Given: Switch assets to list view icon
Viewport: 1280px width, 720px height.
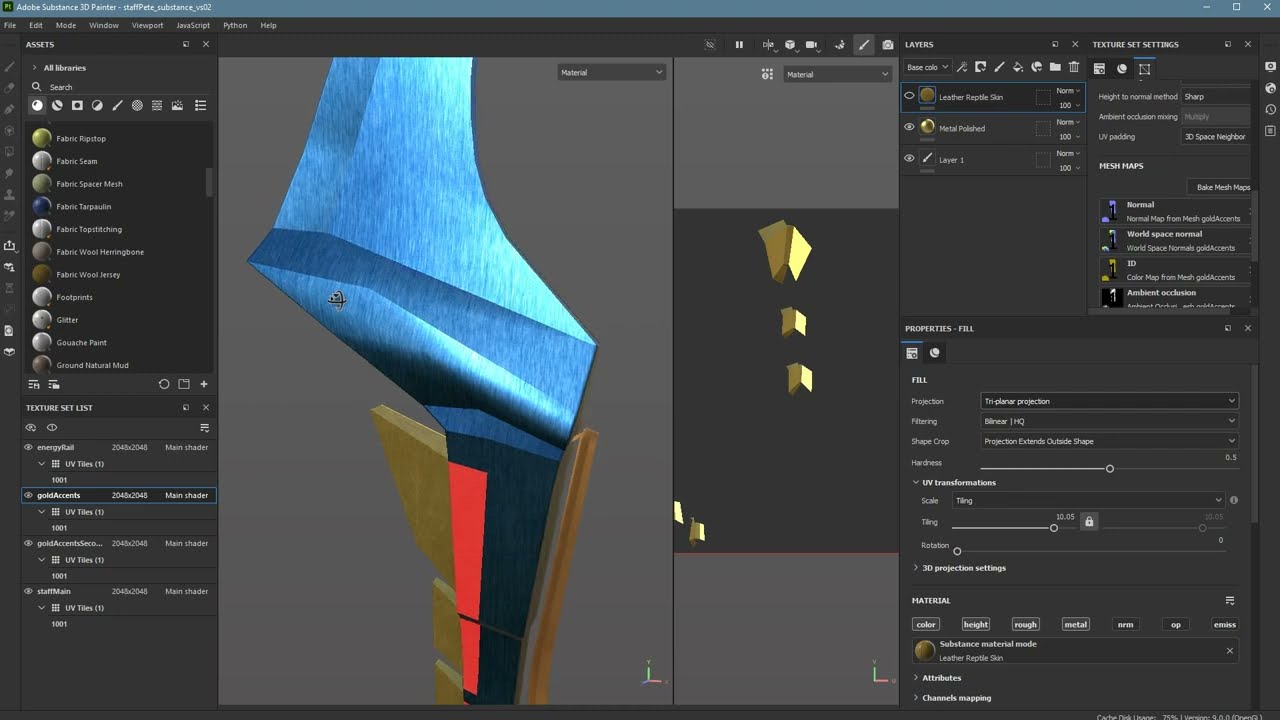Looking at the screenshot, I should click(x=200, y=105).
